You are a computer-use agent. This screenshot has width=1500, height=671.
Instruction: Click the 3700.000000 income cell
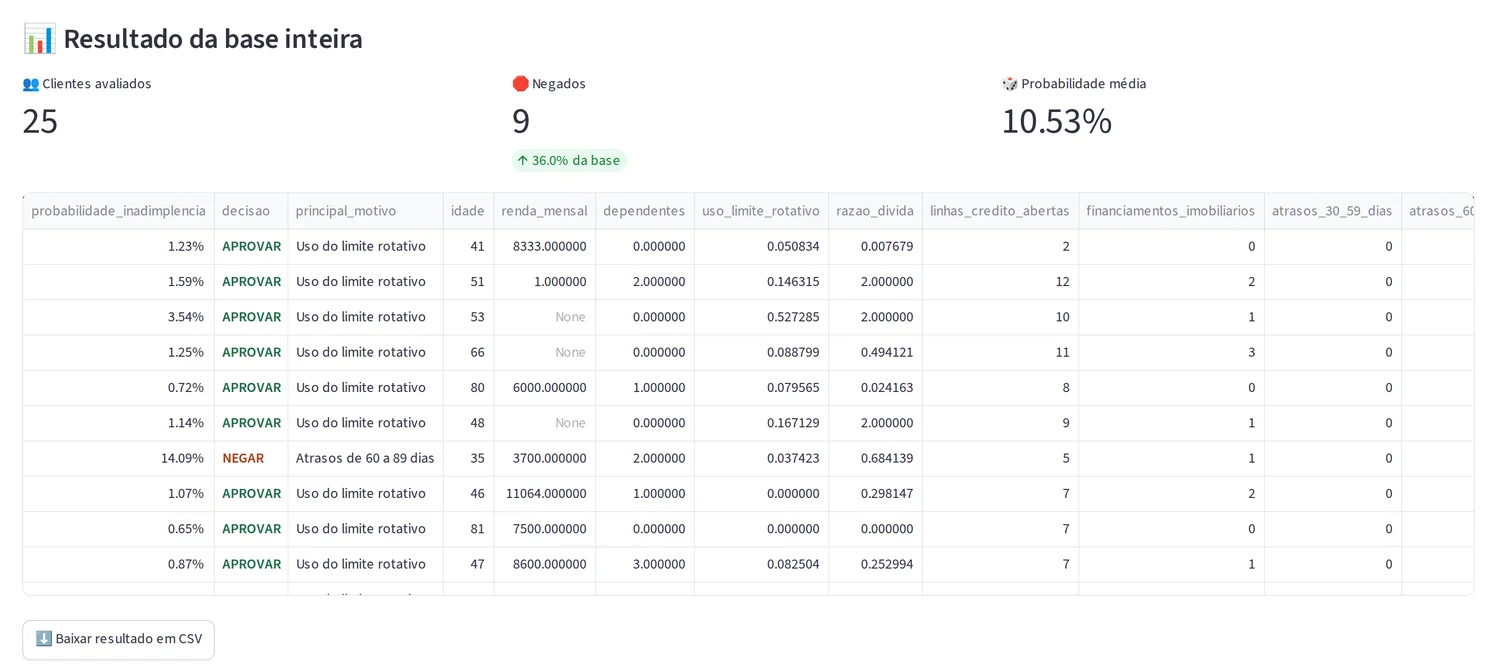(x=544, y=458)
